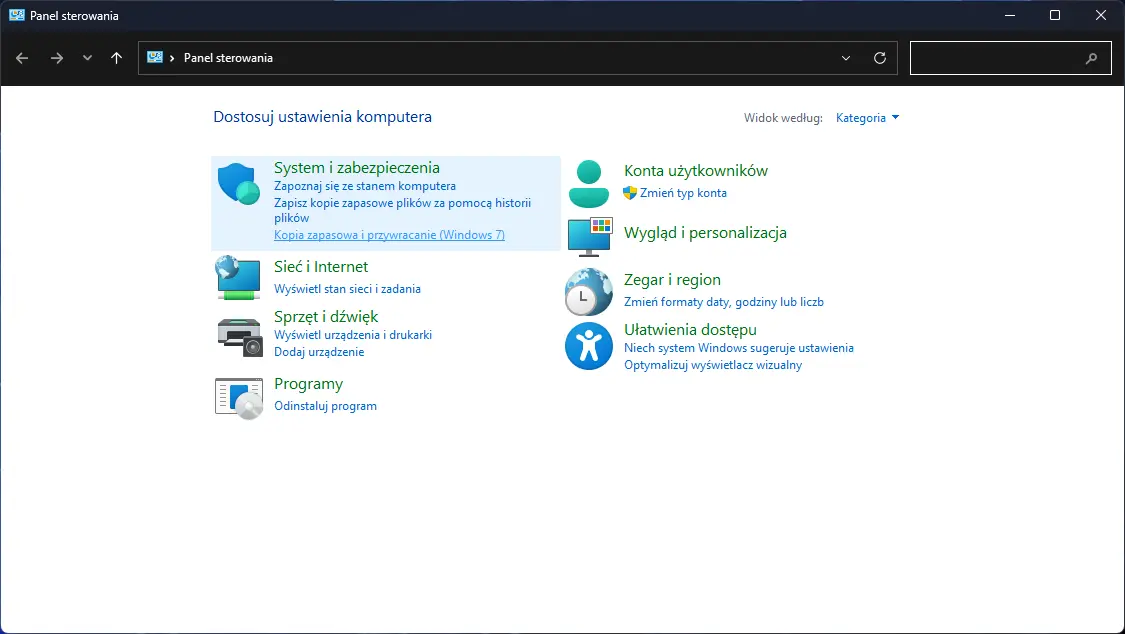
Task: Expand the Kategoria view dropdown
Action: coord(867,118)
